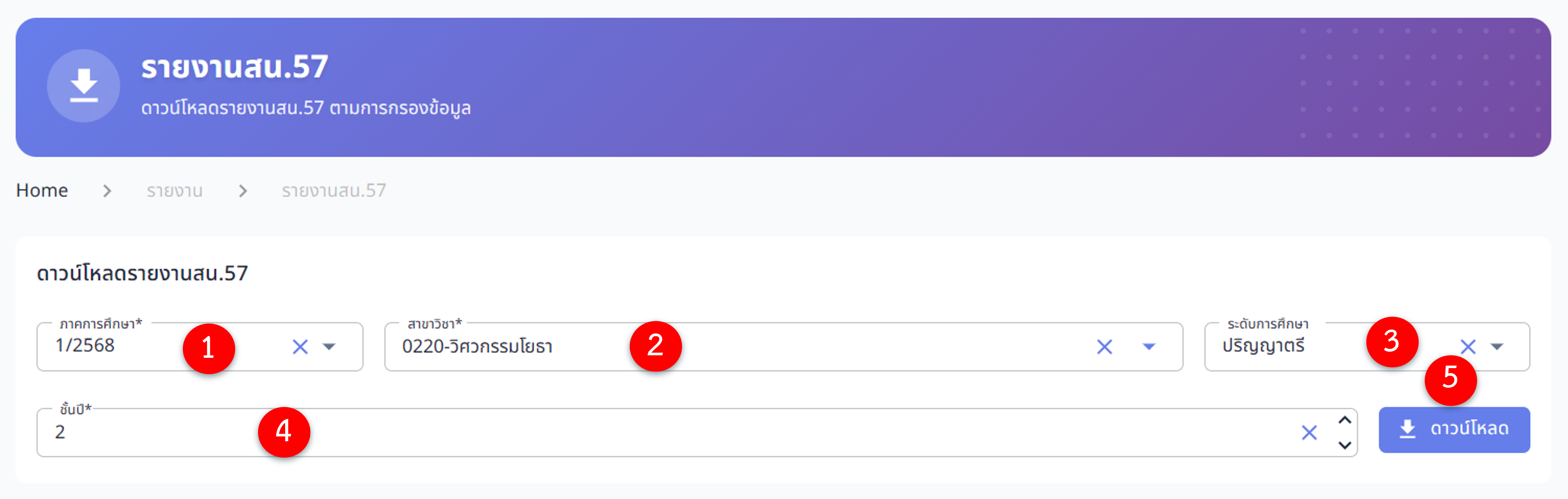1568x499 pixels.
Task: Navigate to รายงาน breadcrumb item
Action: point(175,191)
